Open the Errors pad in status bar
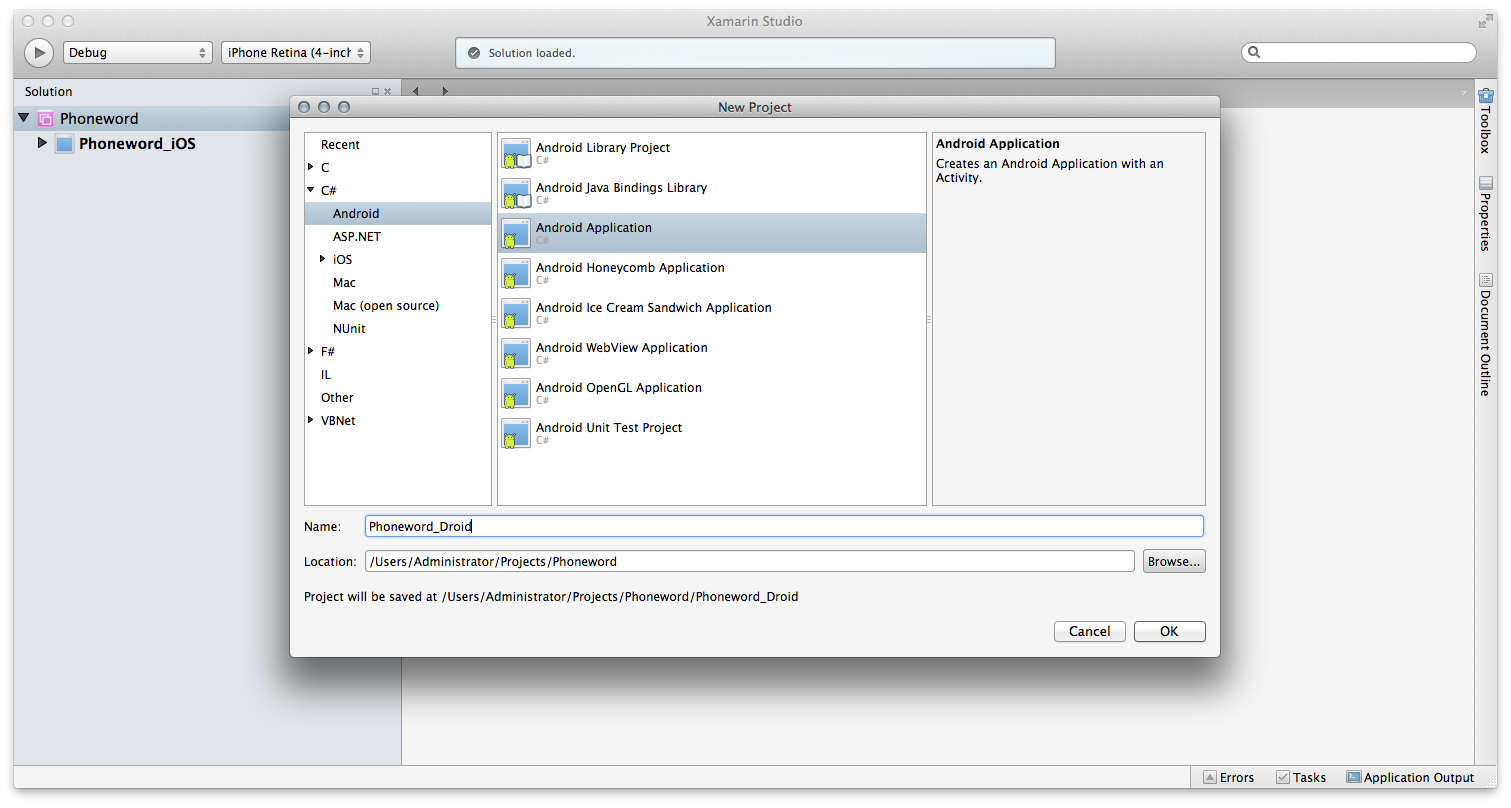The image size is (1511, 808). [x=1228, y=777]
